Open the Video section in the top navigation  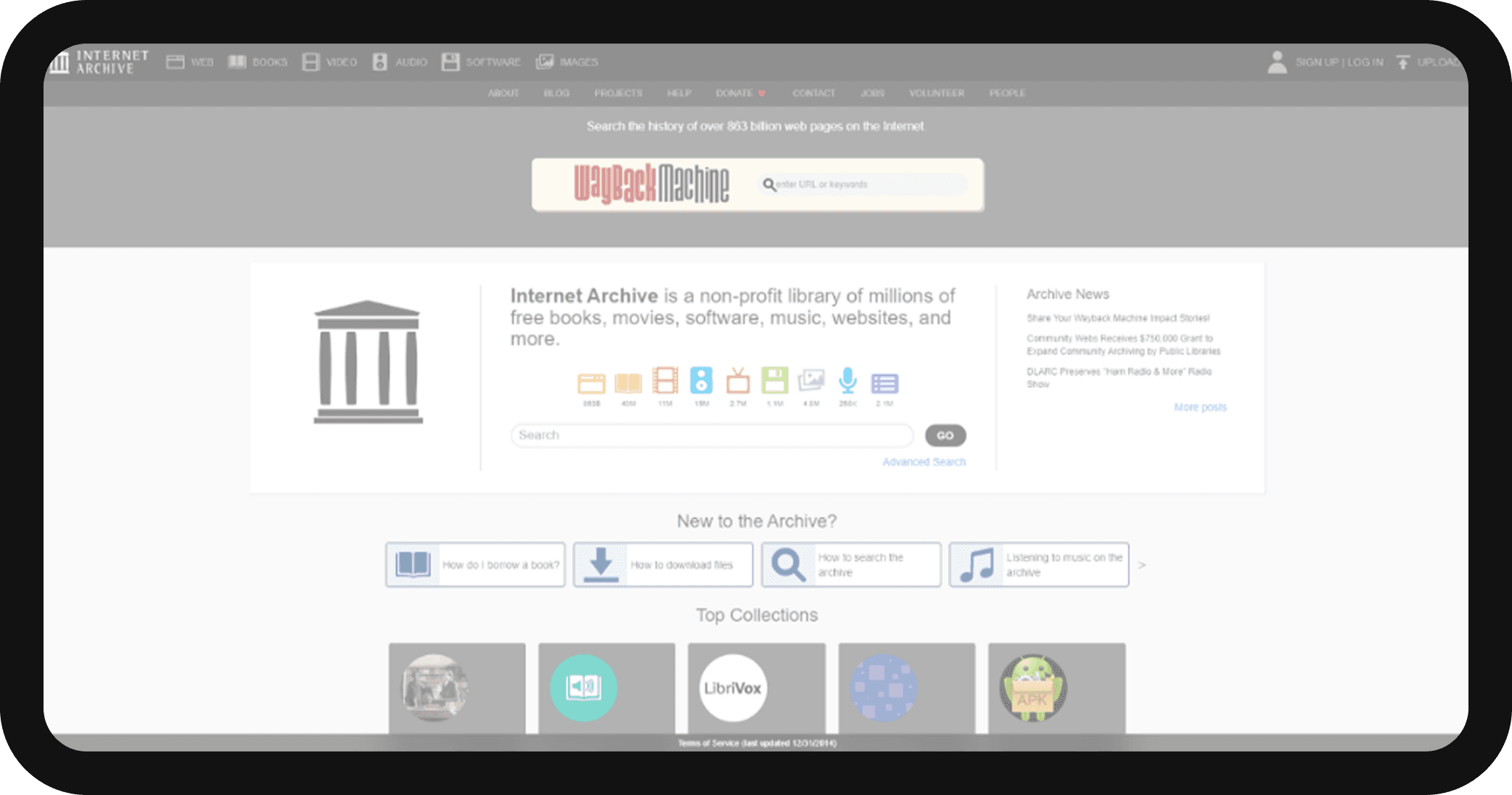point(329,62)
